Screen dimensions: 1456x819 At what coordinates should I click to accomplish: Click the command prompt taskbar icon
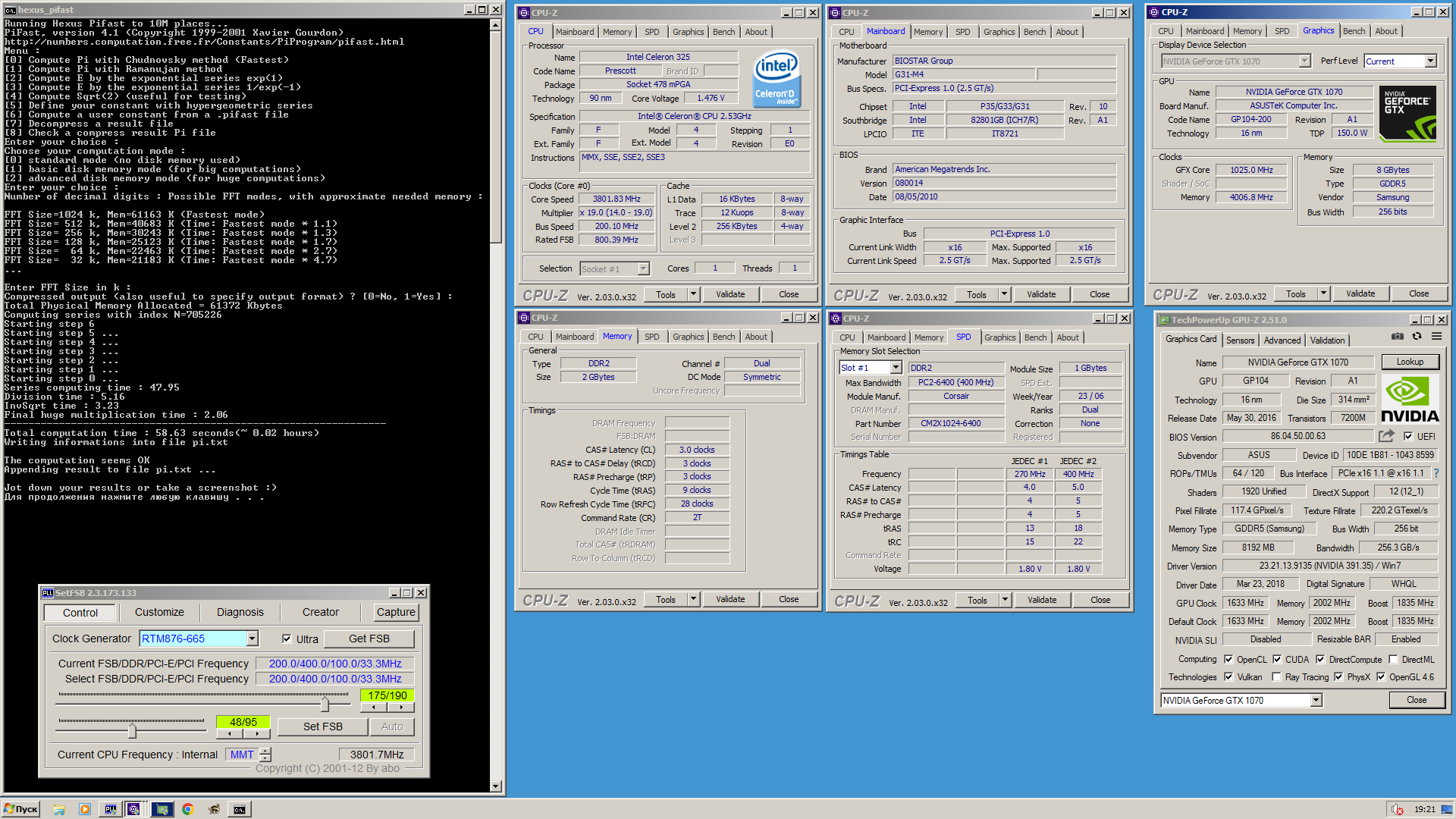pos(240,809)
